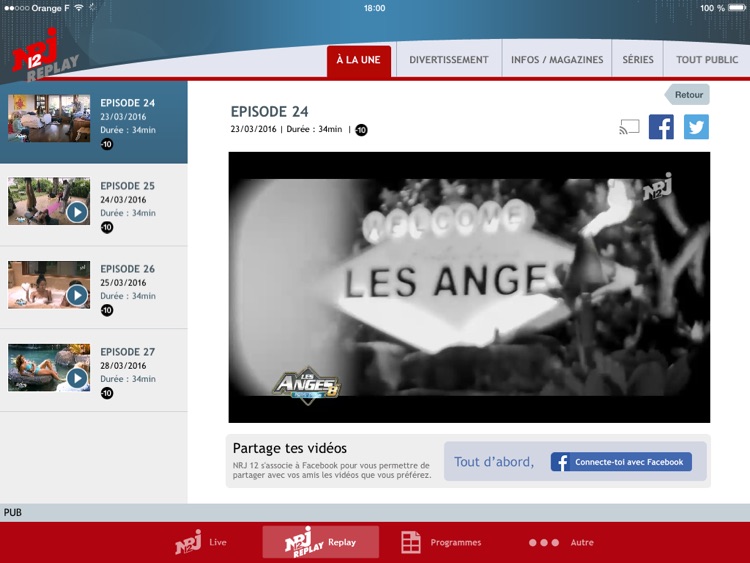The height and width of the screenshot is (563, 750).
Task: Open the Replay section in bottom bar
Action: pyautogui.click(x=320, y=542)
